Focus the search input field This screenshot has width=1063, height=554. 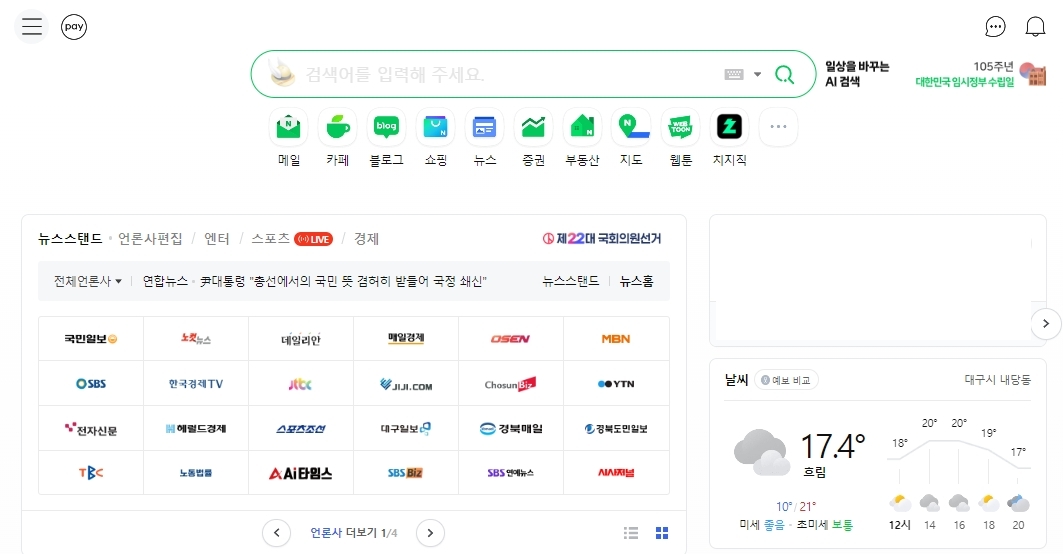[x=508, y=75]
